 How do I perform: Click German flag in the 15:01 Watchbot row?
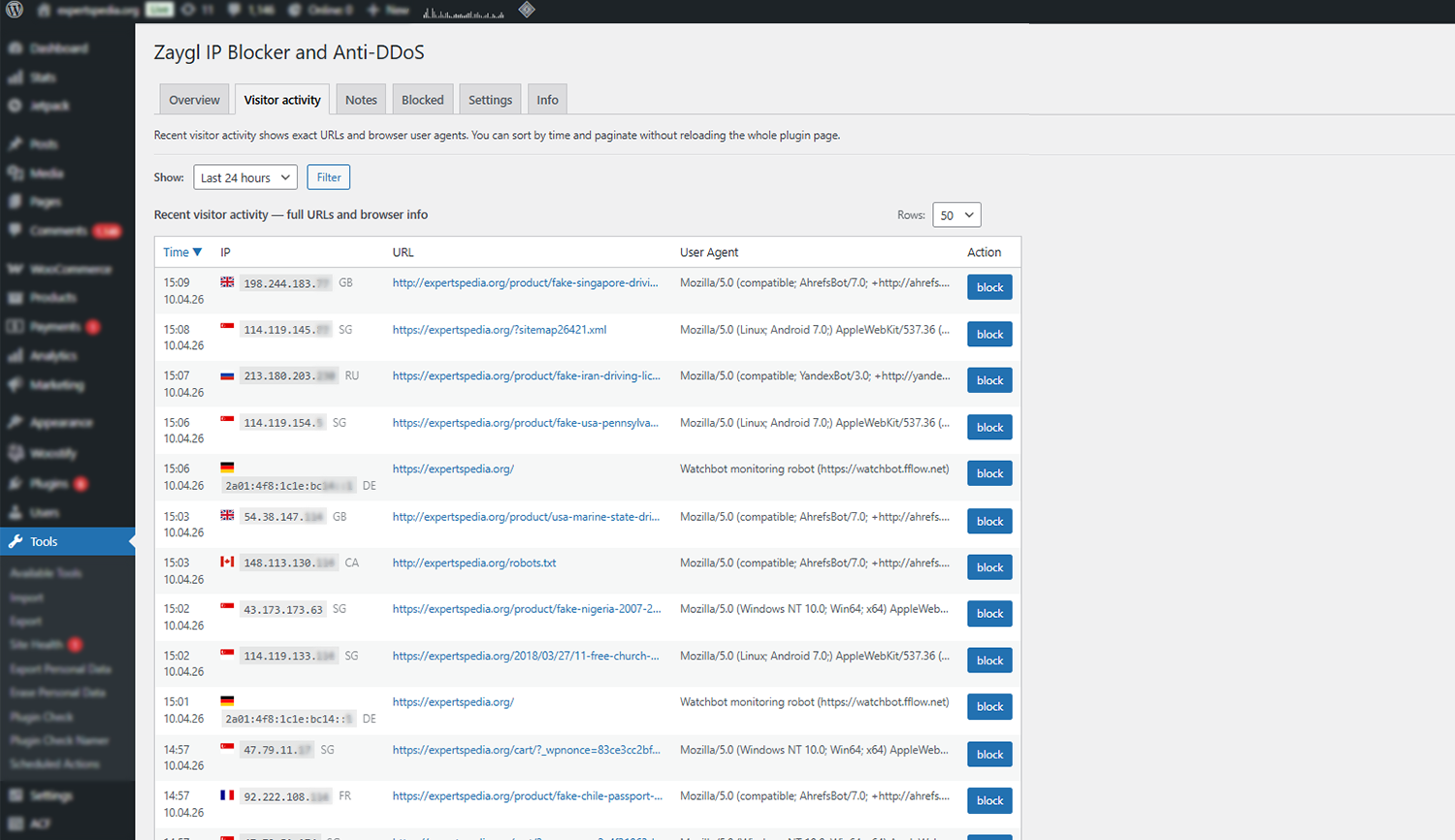click(x=227, y=700)
